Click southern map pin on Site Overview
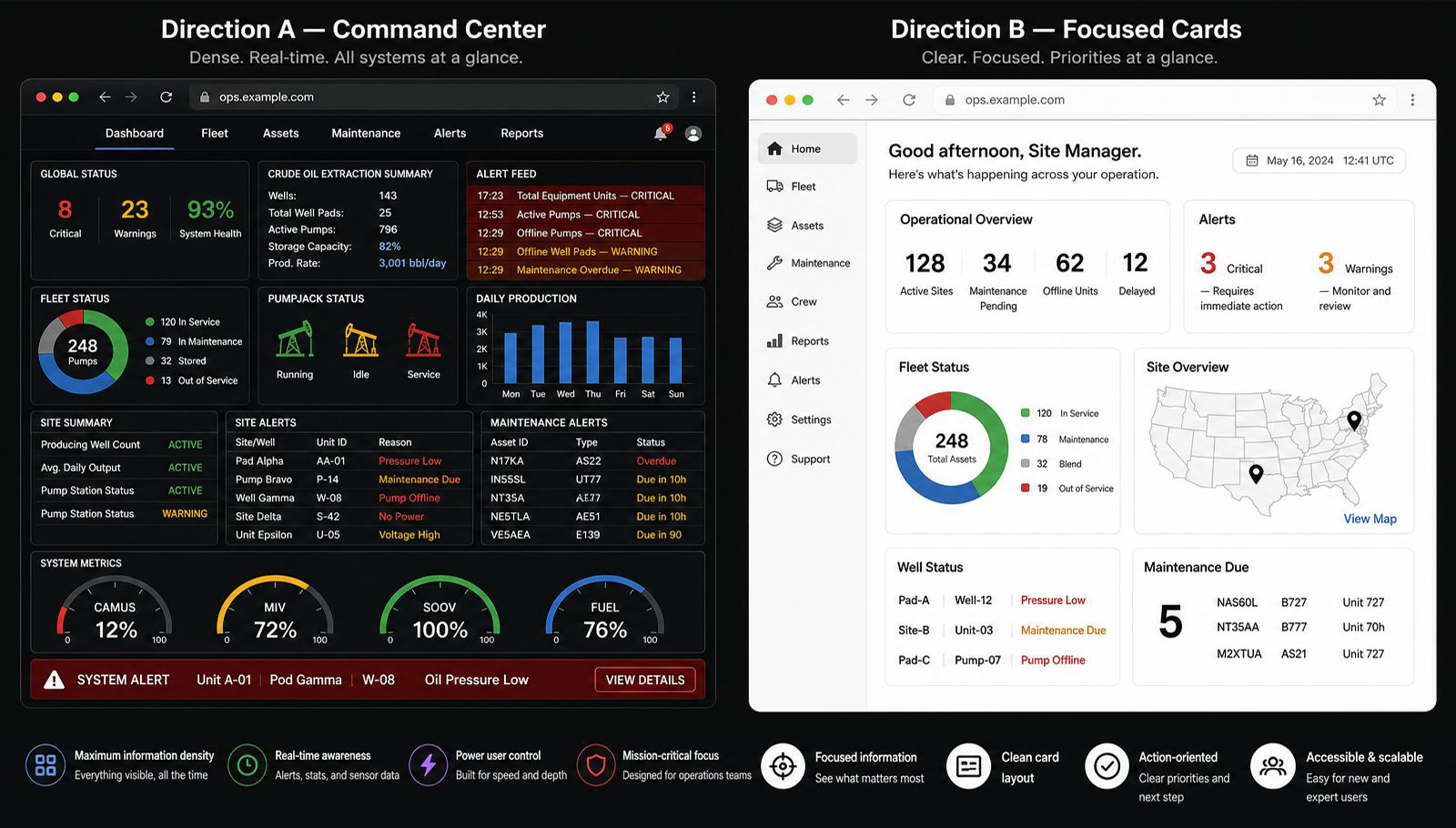 [1257, 473]
